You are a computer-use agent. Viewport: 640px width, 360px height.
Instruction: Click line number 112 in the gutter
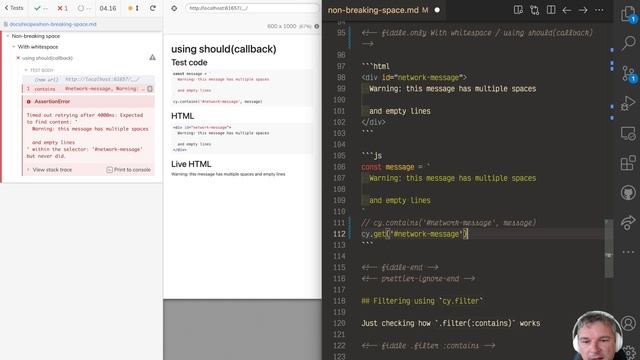pos(339,234)
